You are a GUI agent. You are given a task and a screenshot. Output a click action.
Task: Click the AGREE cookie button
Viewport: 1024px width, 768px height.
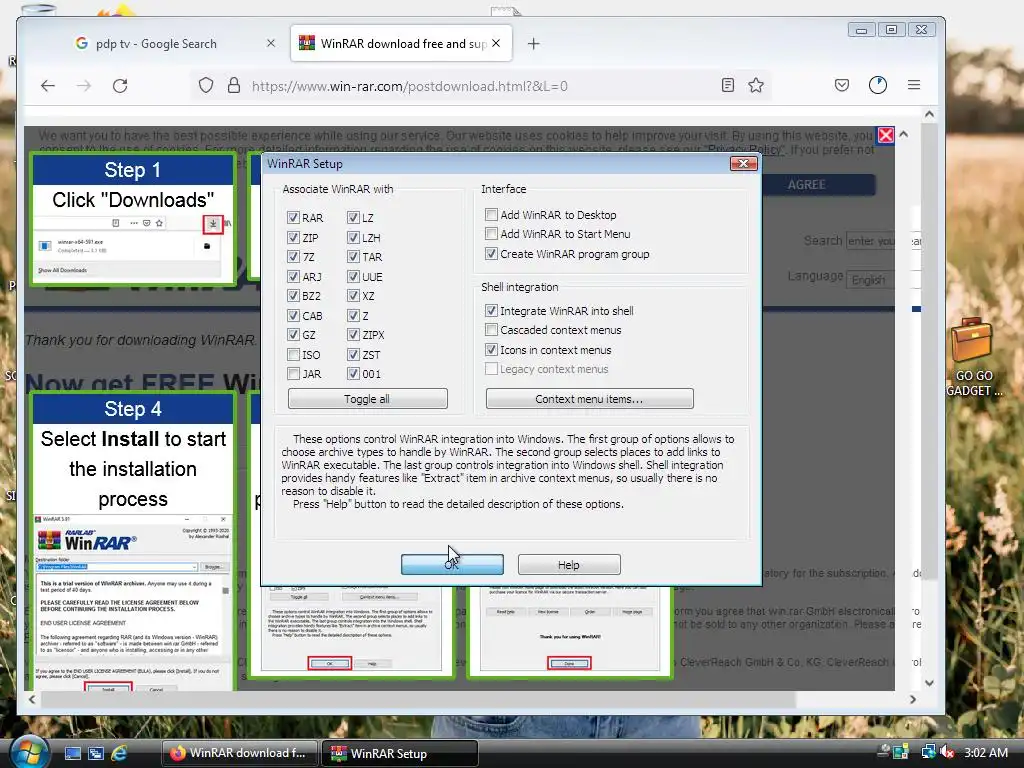[806, 185]
